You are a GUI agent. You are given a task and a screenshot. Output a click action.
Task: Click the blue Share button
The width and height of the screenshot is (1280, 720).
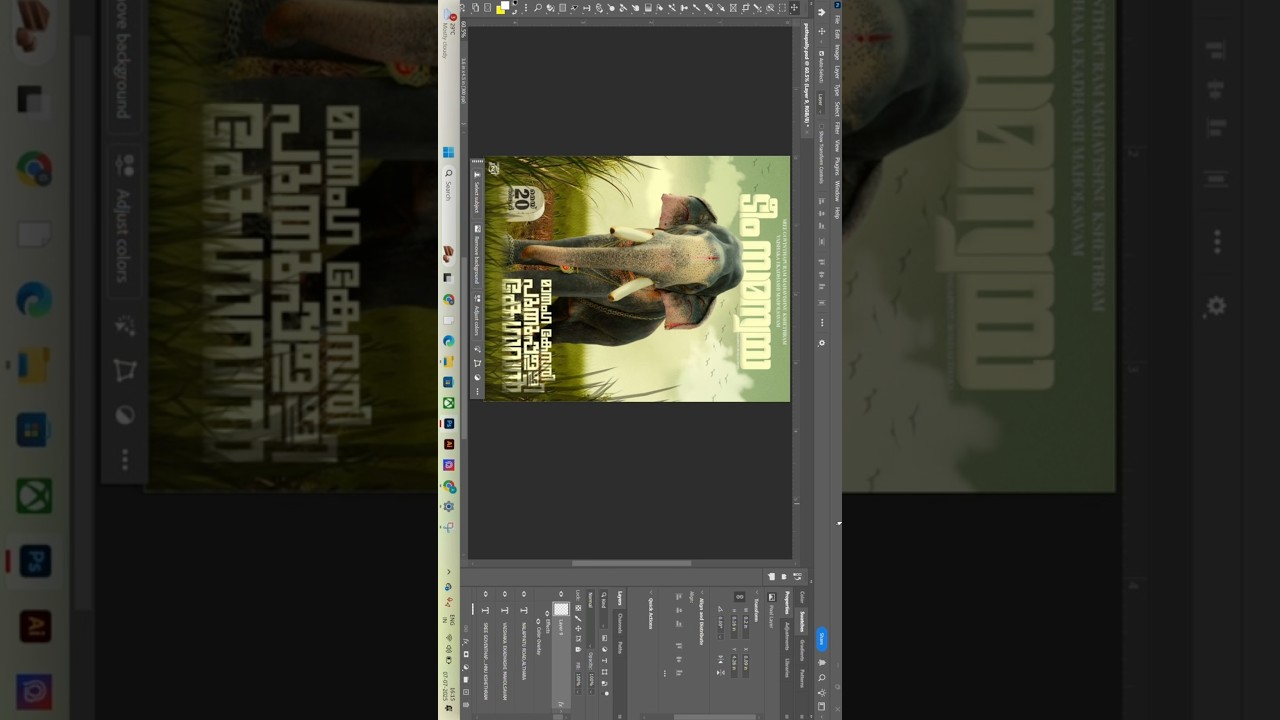point(822,640)
